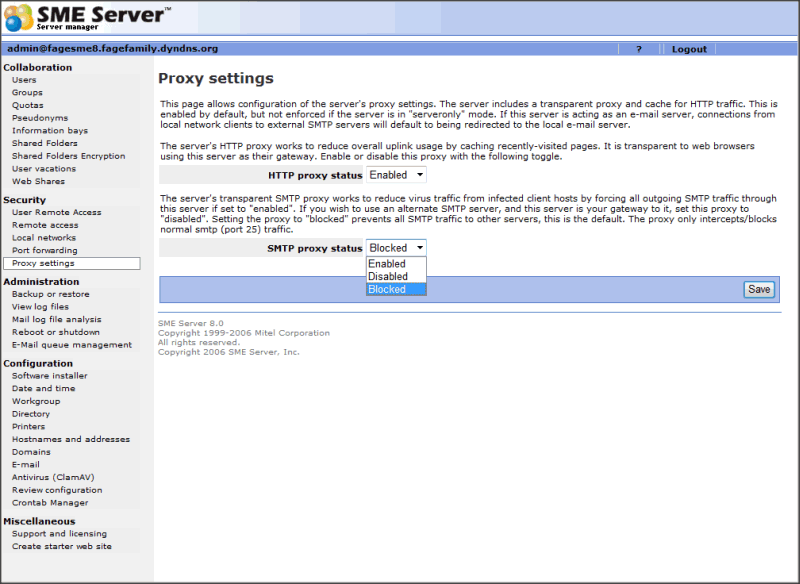
Task: Save the proxy settings
Action: point(759,289)
